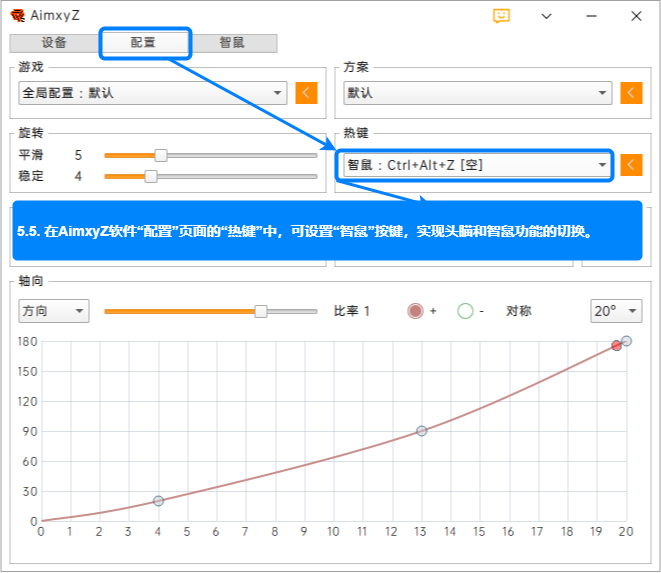661x573 pixels.
Task: Click the 平滑 slider handle
Action: pos(161,155)
